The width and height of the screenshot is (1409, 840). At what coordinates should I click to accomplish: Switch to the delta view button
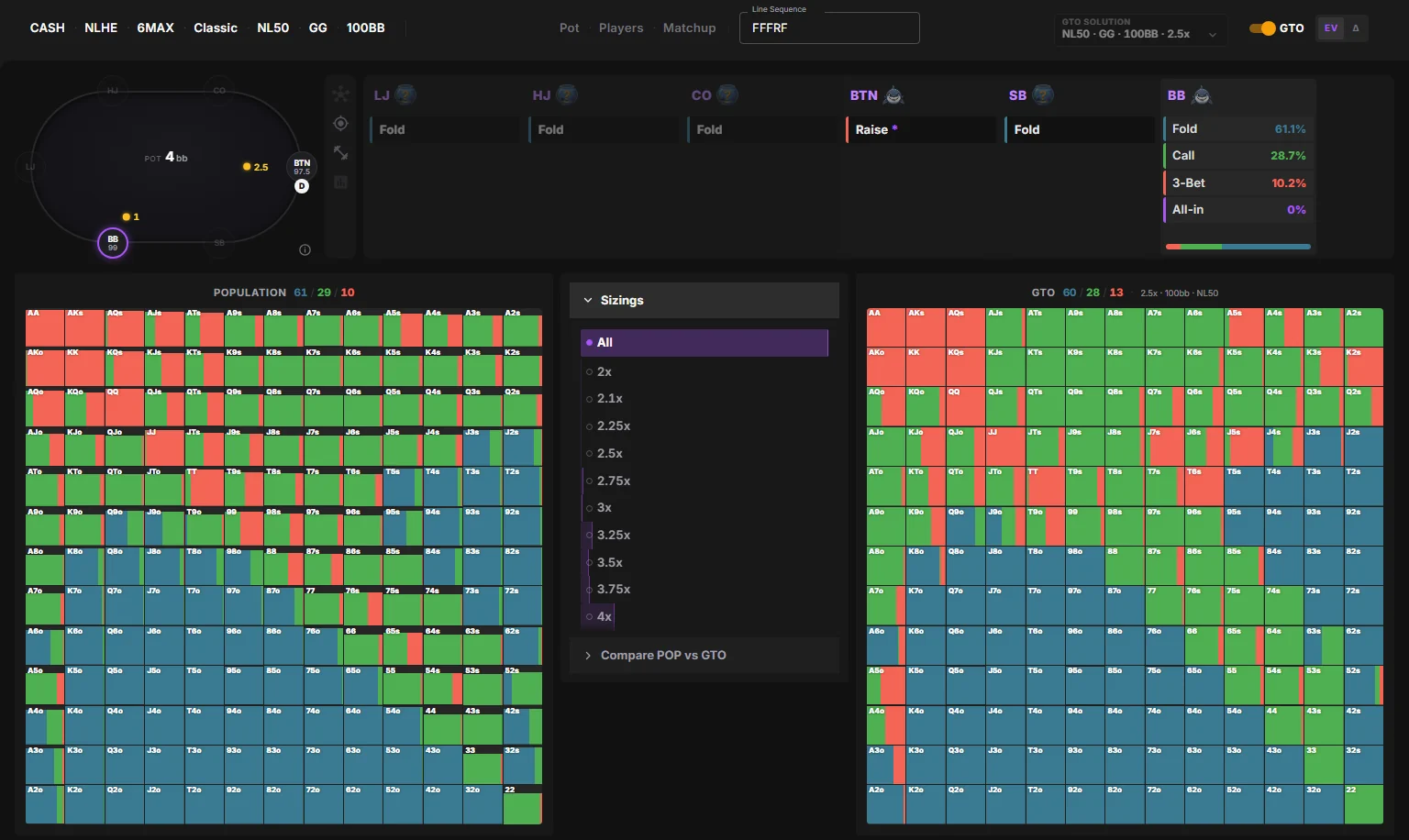click(x=1355, y=28)
